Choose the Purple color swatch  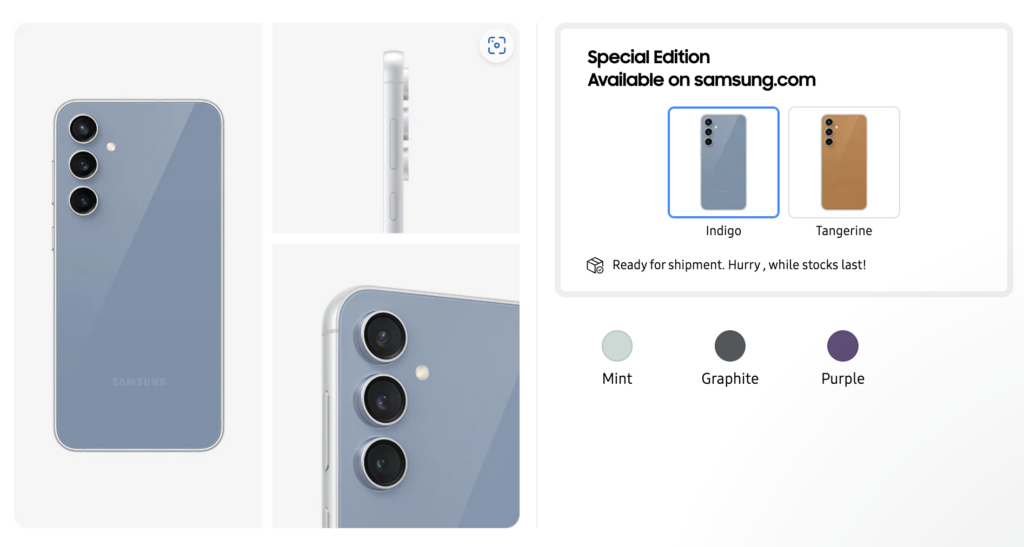click(x=843, y=346)
